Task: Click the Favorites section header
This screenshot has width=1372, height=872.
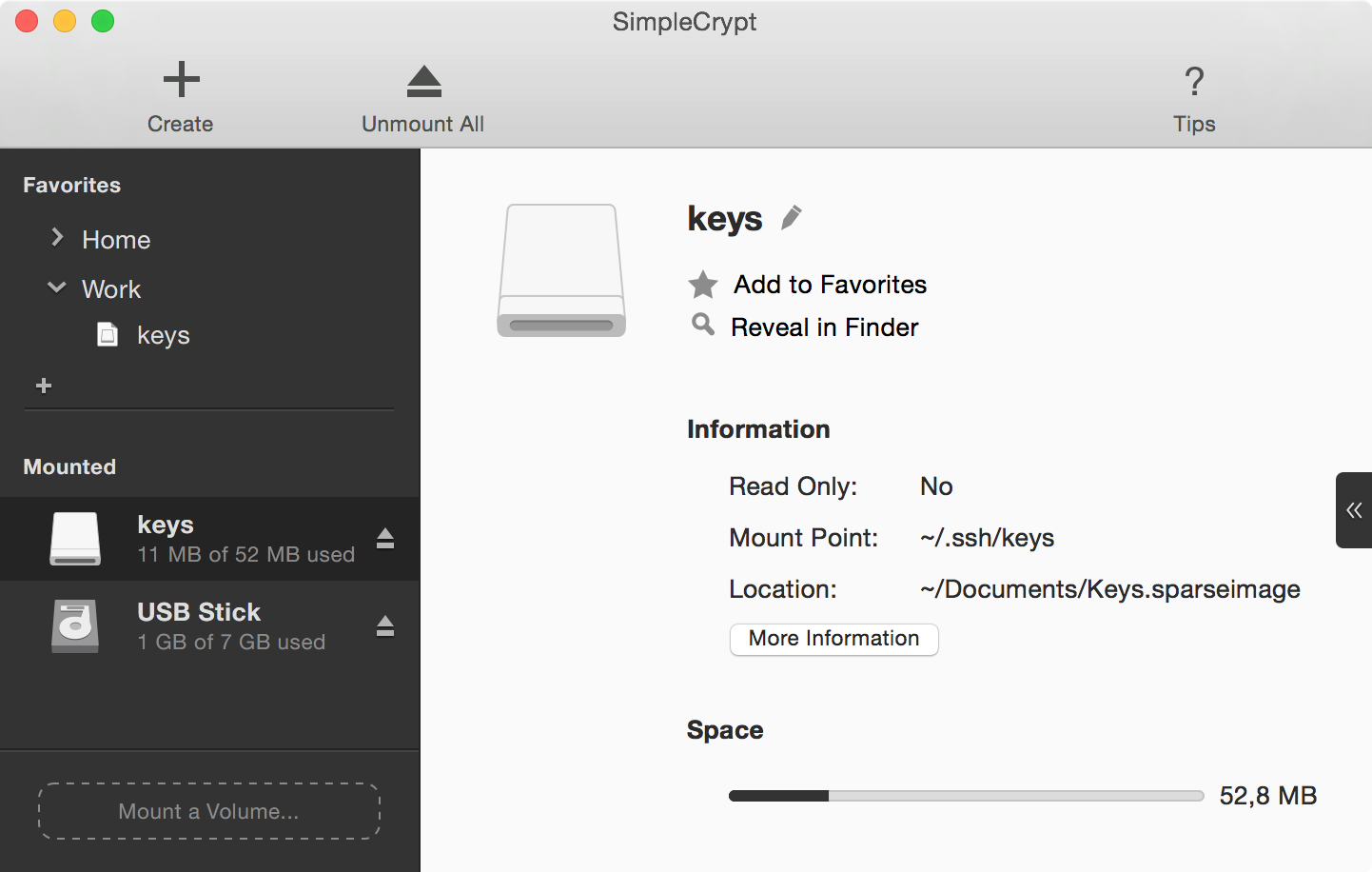Action: click(x=72, y=185)
